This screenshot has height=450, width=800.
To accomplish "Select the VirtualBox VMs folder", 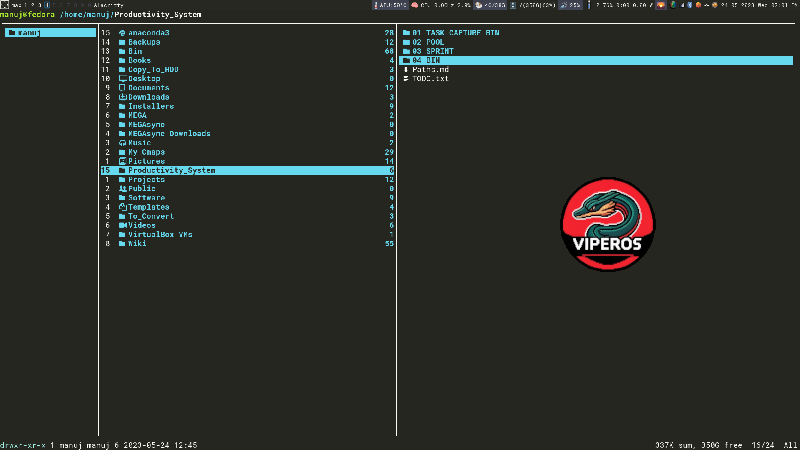I will point(160,234).
